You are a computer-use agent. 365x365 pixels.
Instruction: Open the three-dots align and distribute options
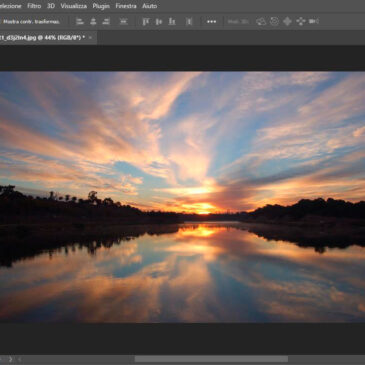point(211,22)
